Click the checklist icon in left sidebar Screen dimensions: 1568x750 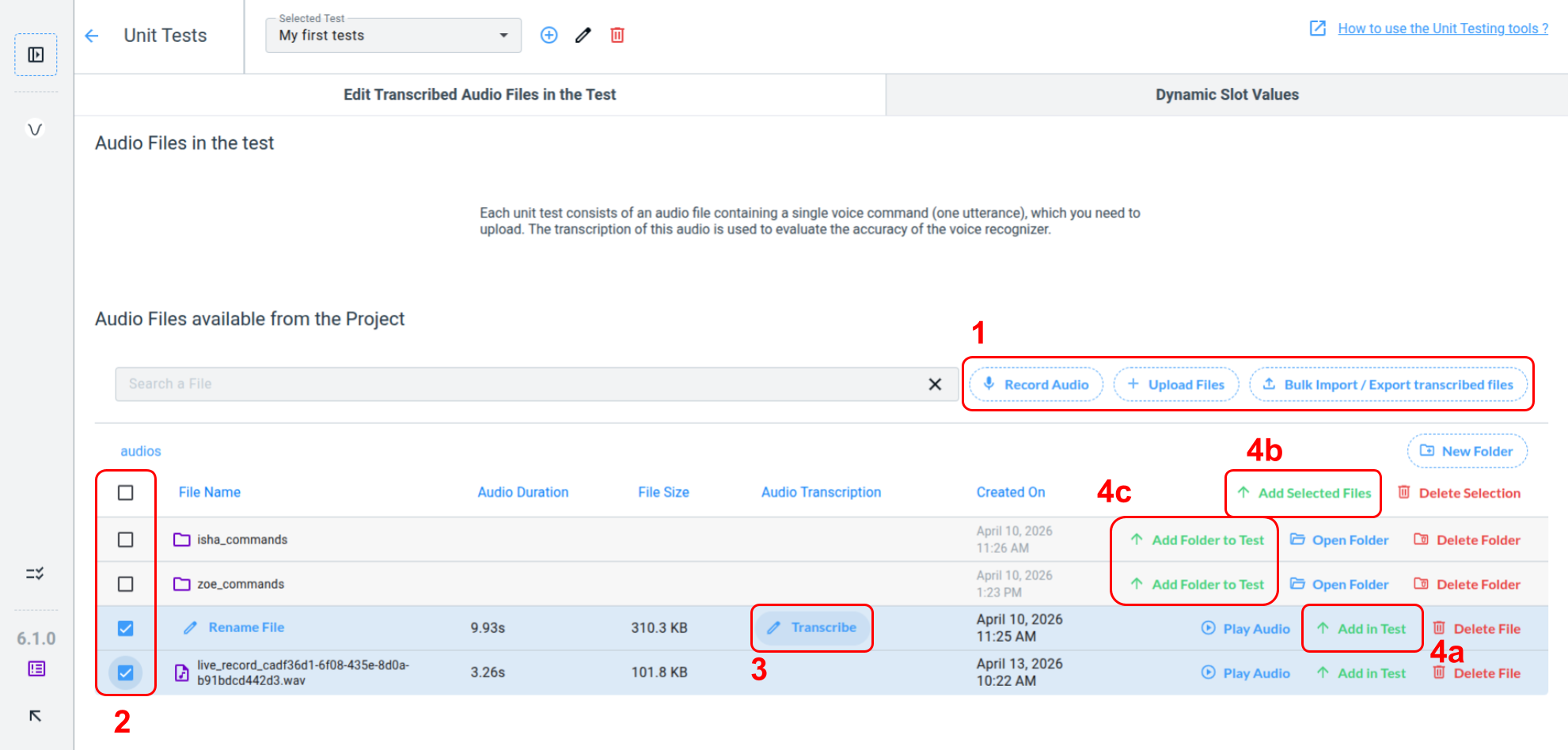35,574
